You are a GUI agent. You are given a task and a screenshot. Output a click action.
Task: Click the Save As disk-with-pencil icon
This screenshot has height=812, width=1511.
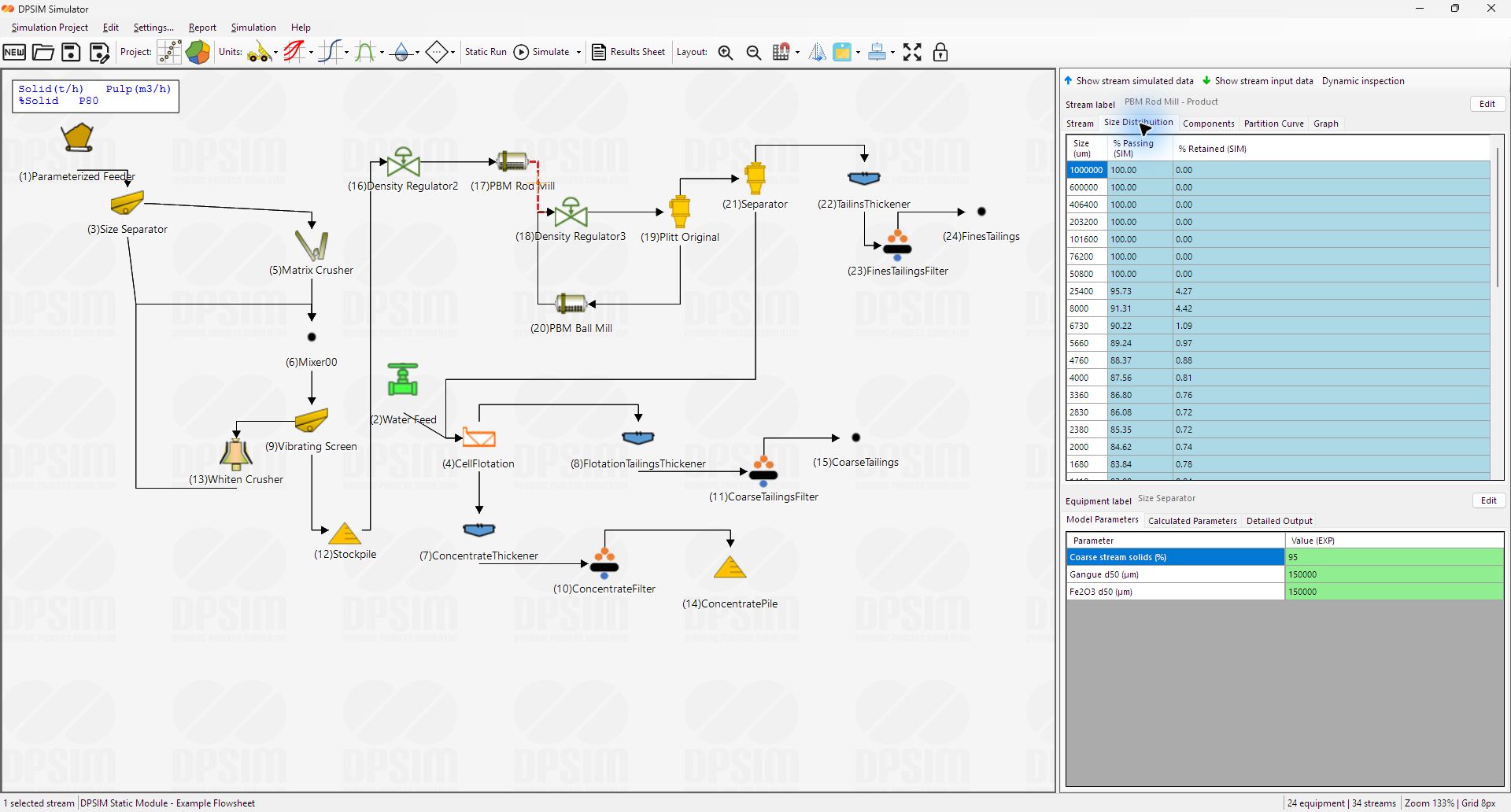pos(99,53)
